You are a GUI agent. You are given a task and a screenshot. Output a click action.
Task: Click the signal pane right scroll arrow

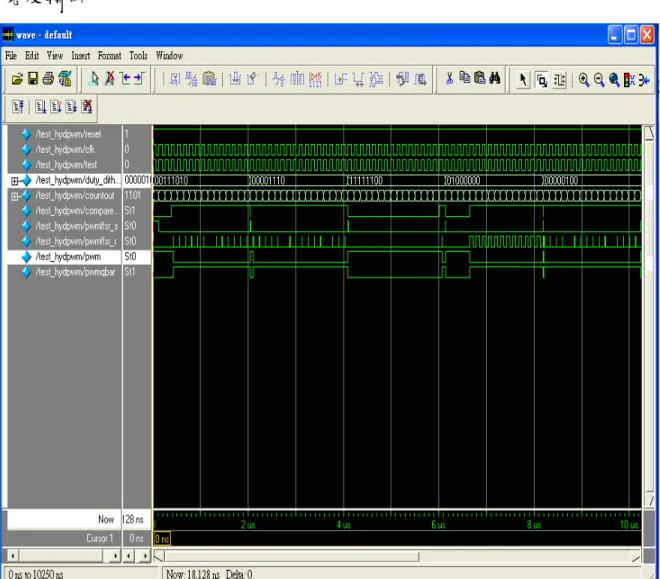(115, 556)
